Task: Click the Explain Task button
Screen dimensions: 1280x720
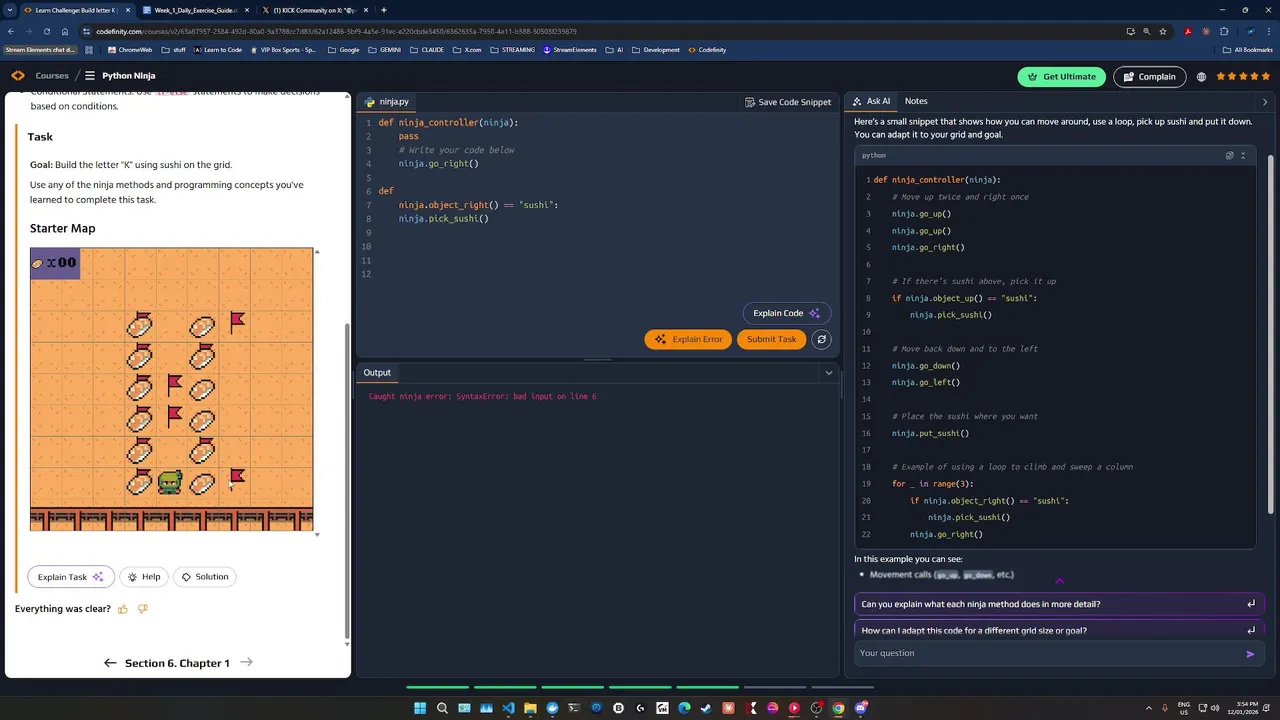Action: point(70,577)
